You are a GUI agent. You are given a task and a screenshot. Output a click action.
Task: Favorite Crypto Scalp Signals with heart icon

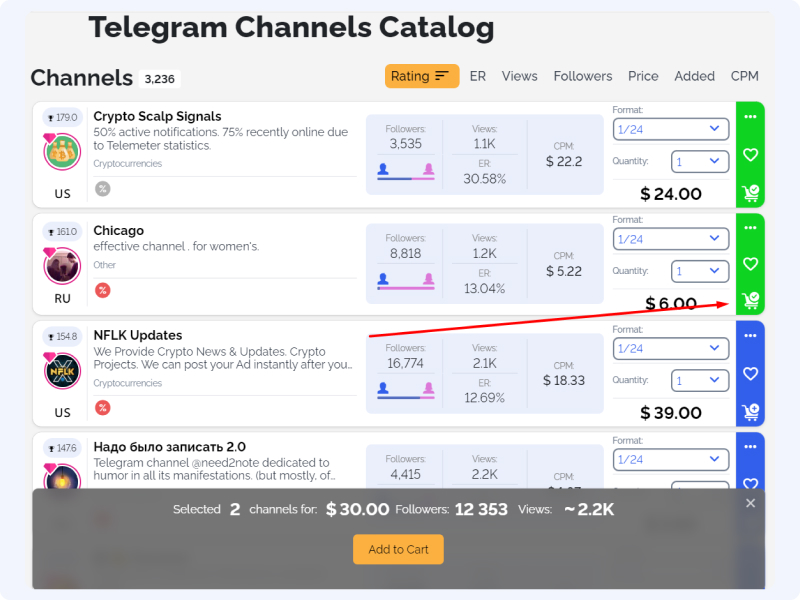pos(750,155)
